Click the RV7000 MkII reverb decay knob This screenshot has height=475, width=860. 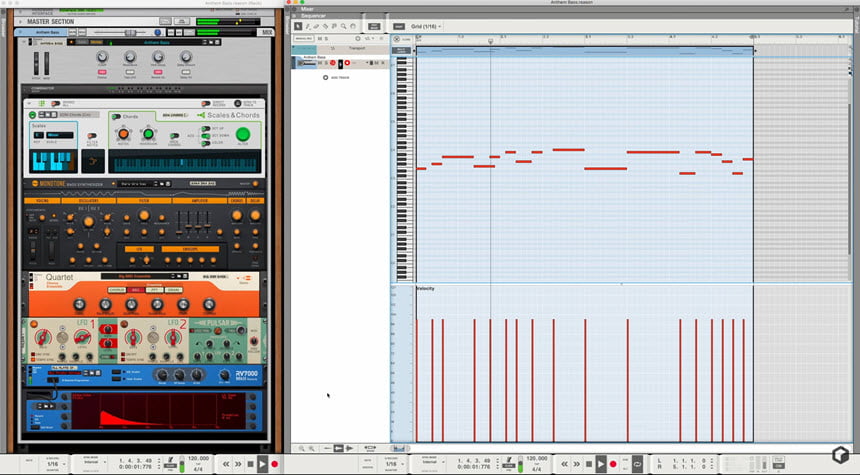tap(162, 375)
